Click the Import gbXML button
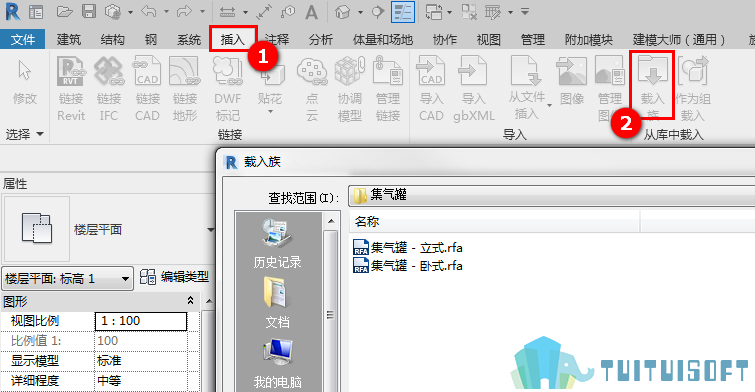Viewport: 755px width, 392px height. [474, 88]
